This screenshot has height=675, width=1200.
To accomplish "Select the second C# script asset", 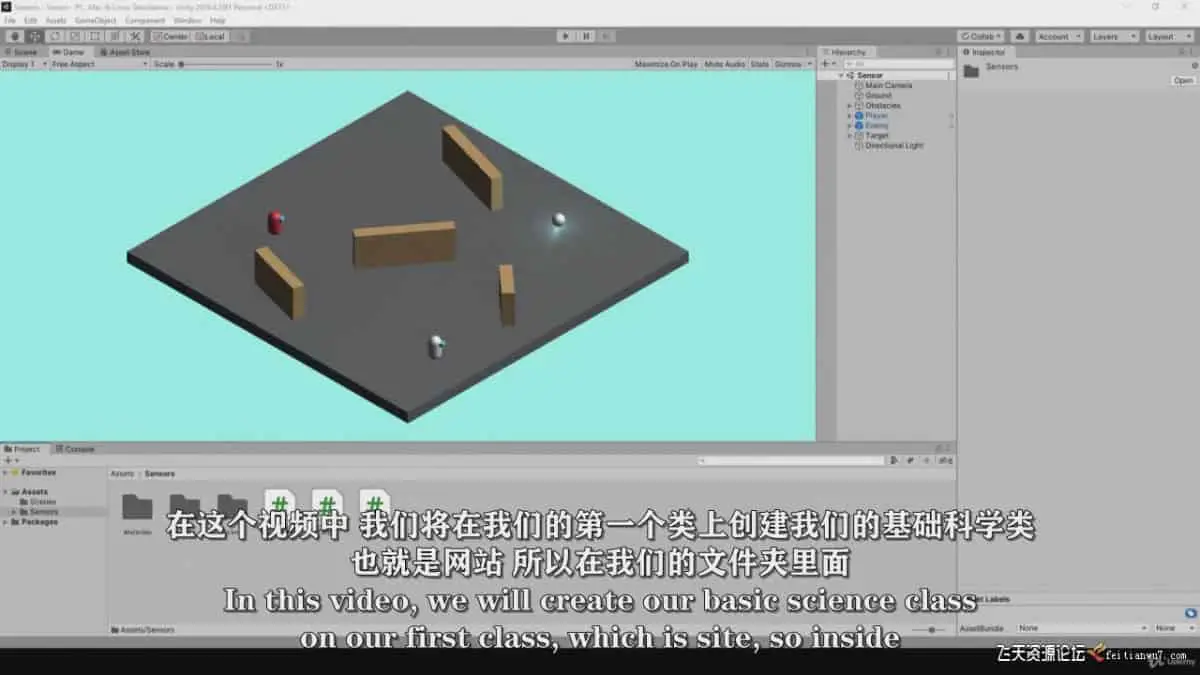I will [328, 506].
